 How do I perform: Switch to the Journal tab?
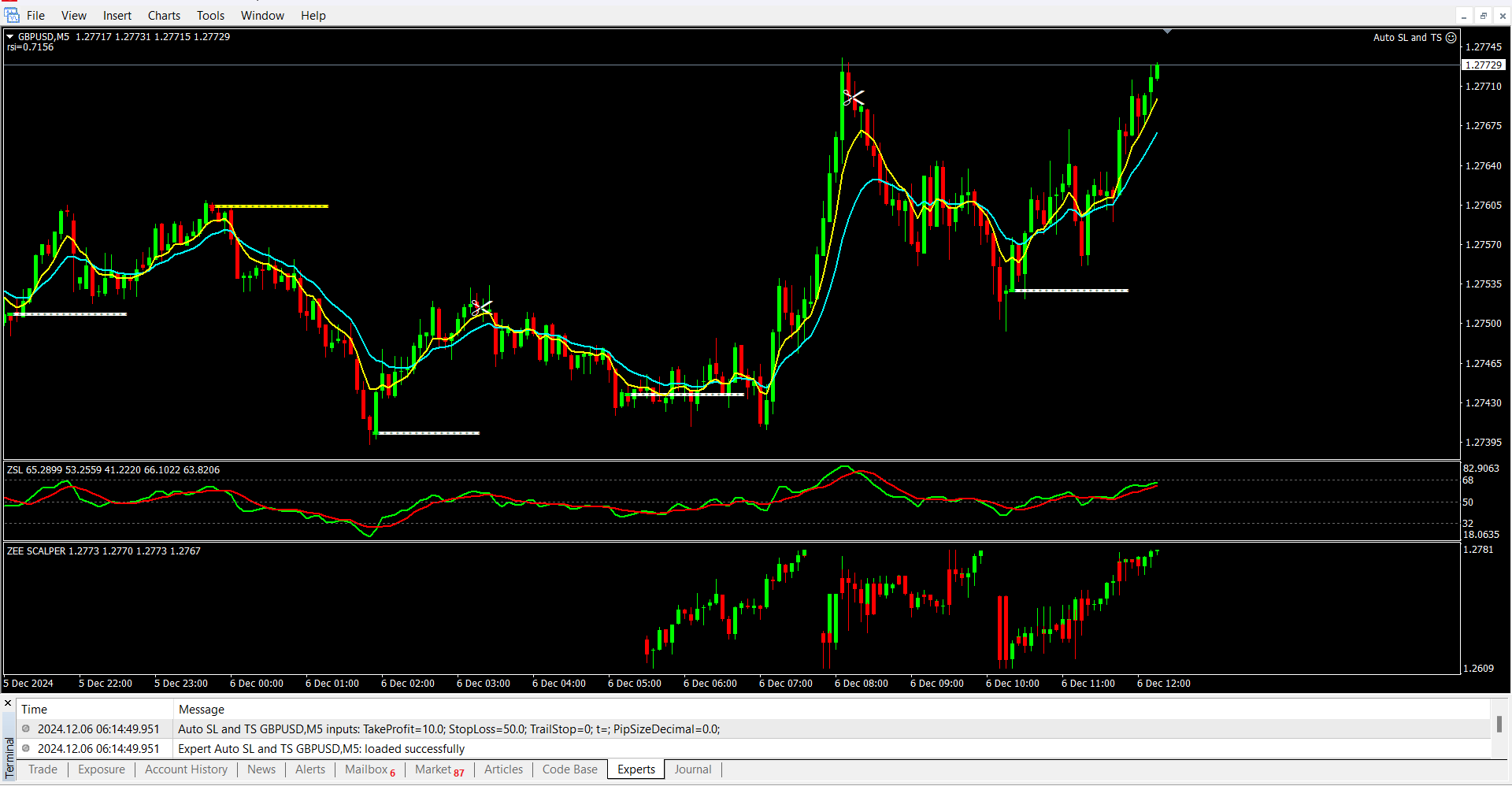[692, 769]
